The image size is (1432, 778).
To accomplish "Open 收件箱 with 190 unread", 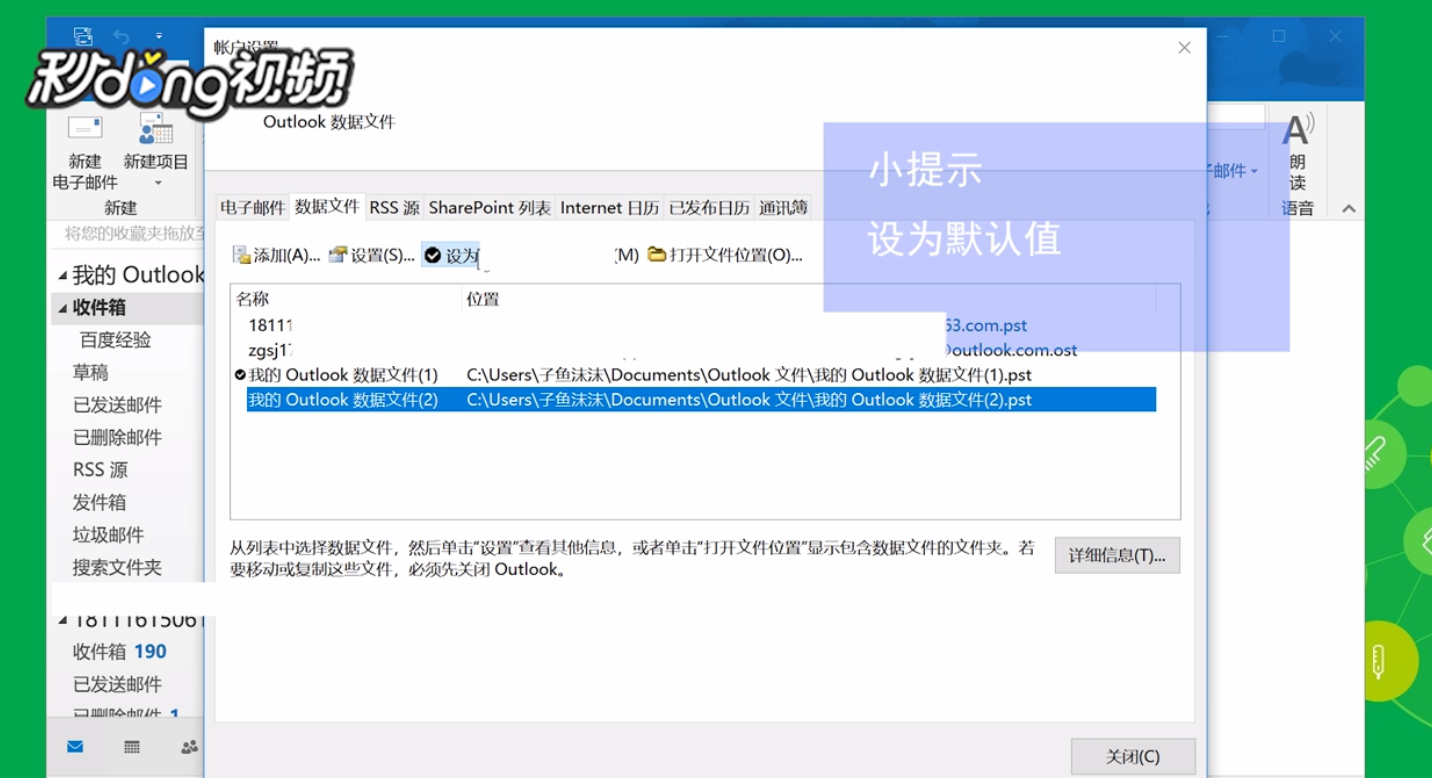I will (x=119, y=652).
